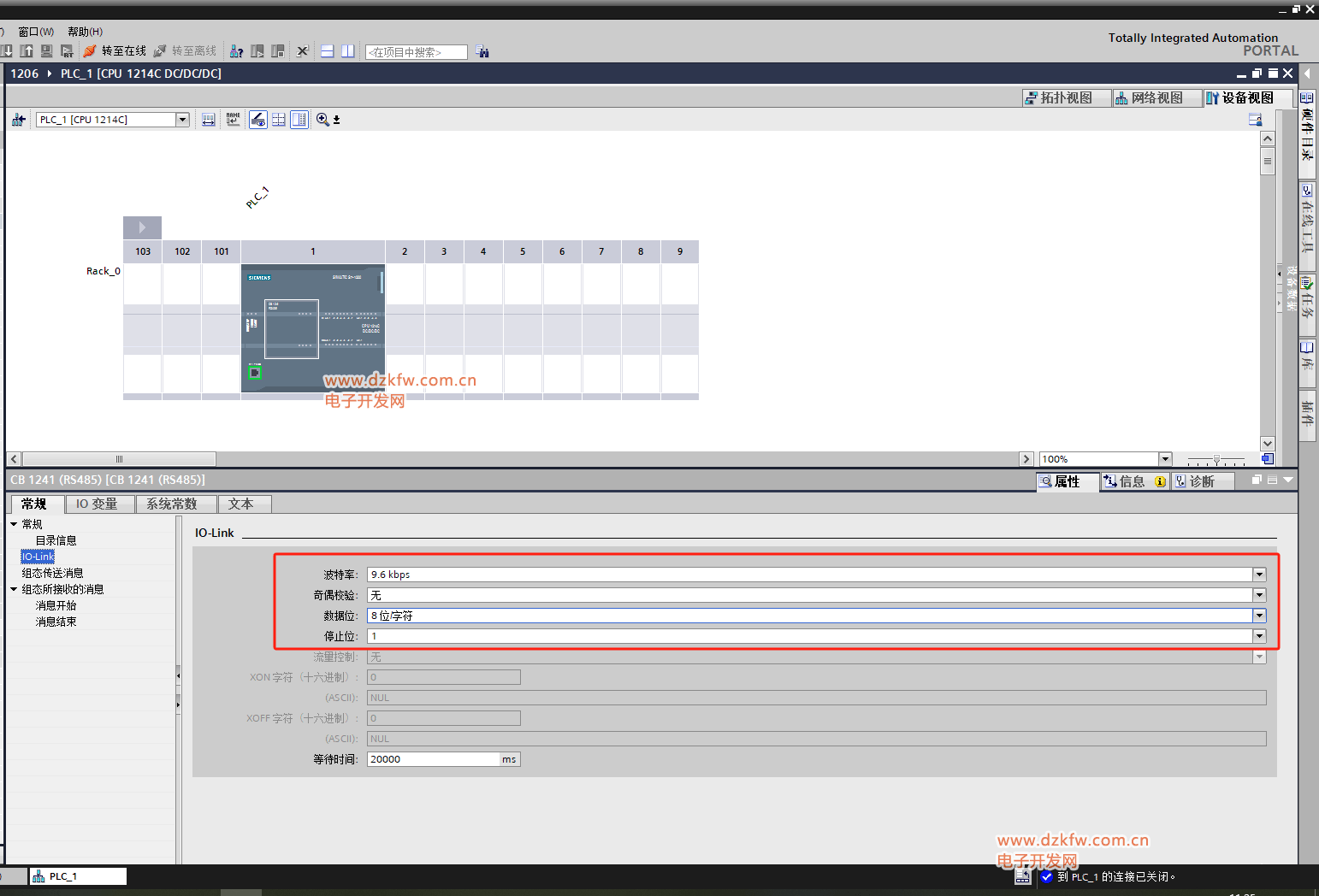This screenshot has height=896, width=1319.
Task: Toggle the page break grid icon
Action: click(x=279, y=120)
